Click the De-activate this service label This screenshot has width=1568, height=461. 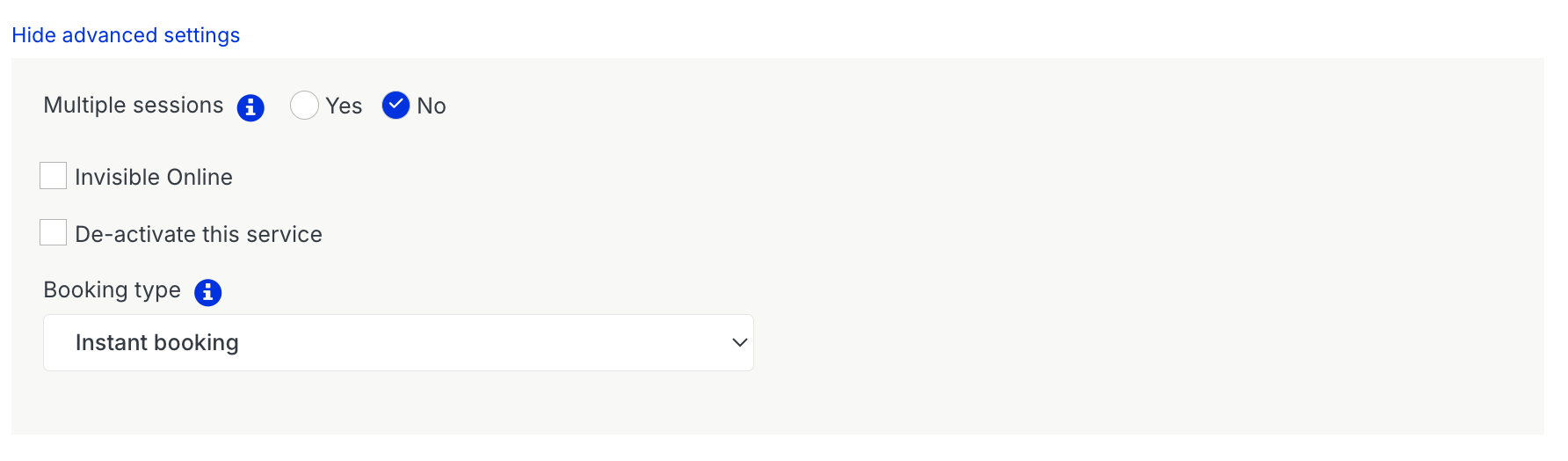(x=199, y=234)
